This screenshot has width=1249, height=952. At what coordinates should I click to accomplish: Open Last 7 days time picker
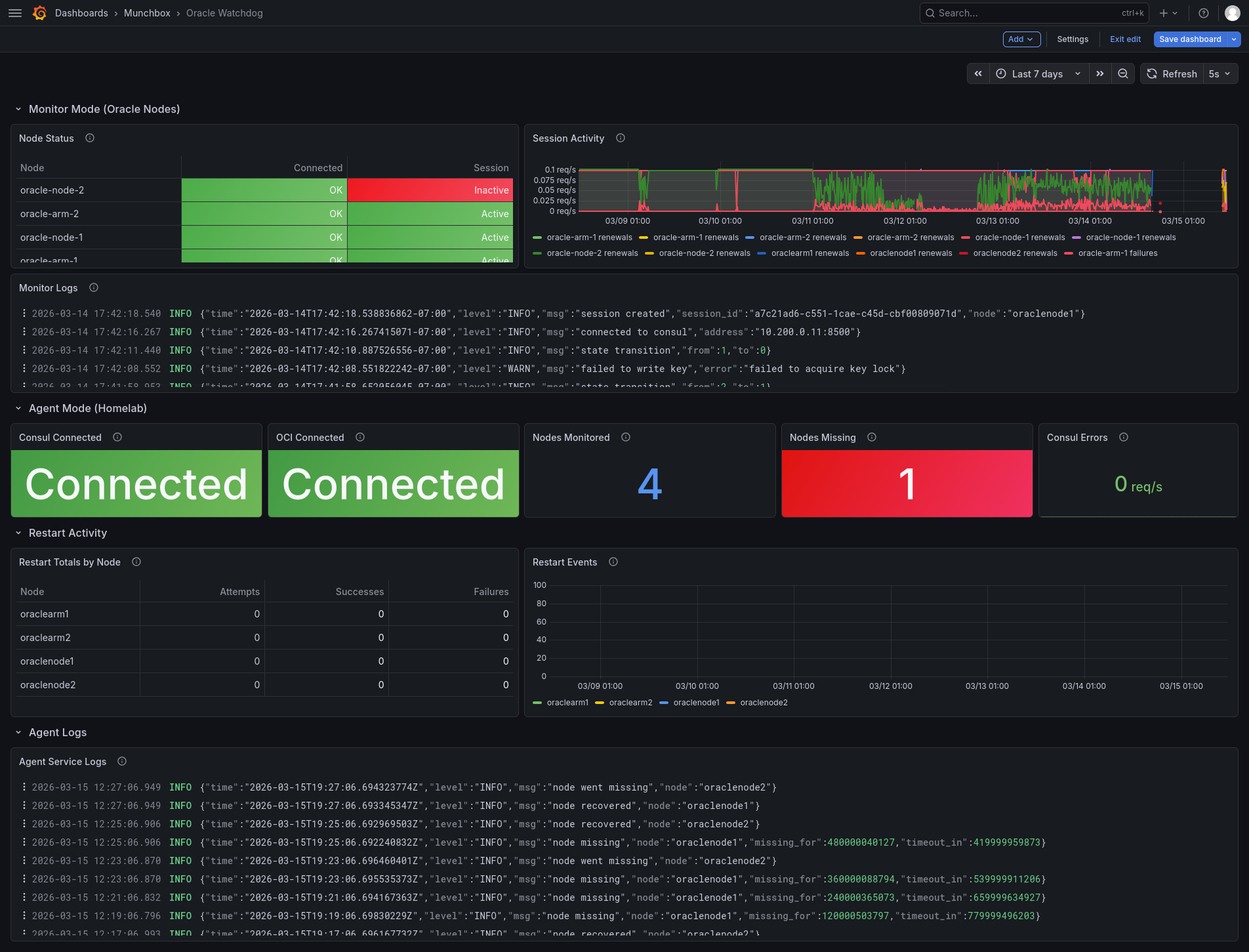[1039, 74]
